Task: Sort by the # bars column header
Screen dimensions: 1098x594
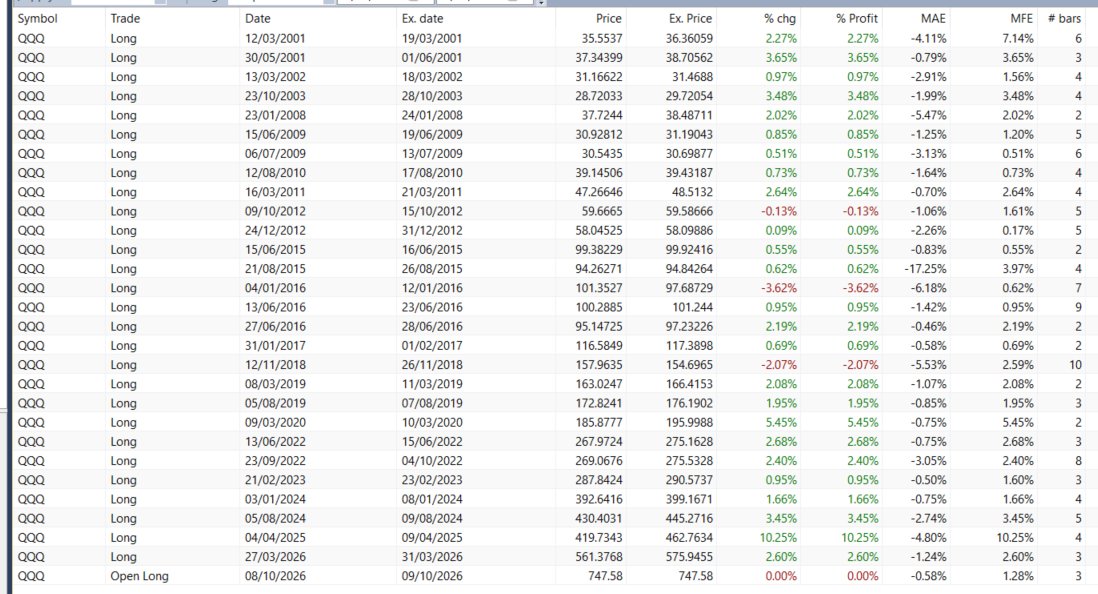Action: click(1064, 19)
